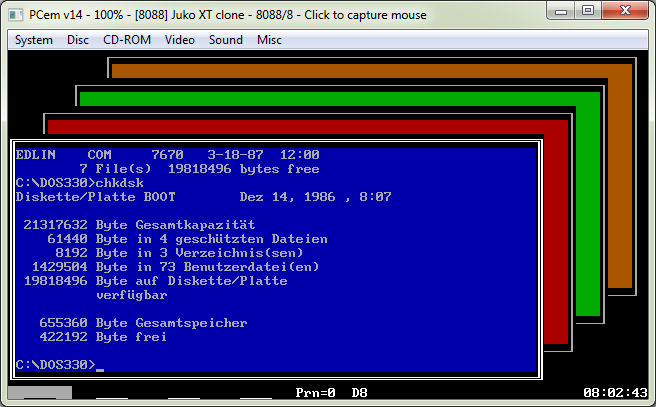Click the brown window panel behind
This screenshot has height=407, width=656.
(620, 176)
